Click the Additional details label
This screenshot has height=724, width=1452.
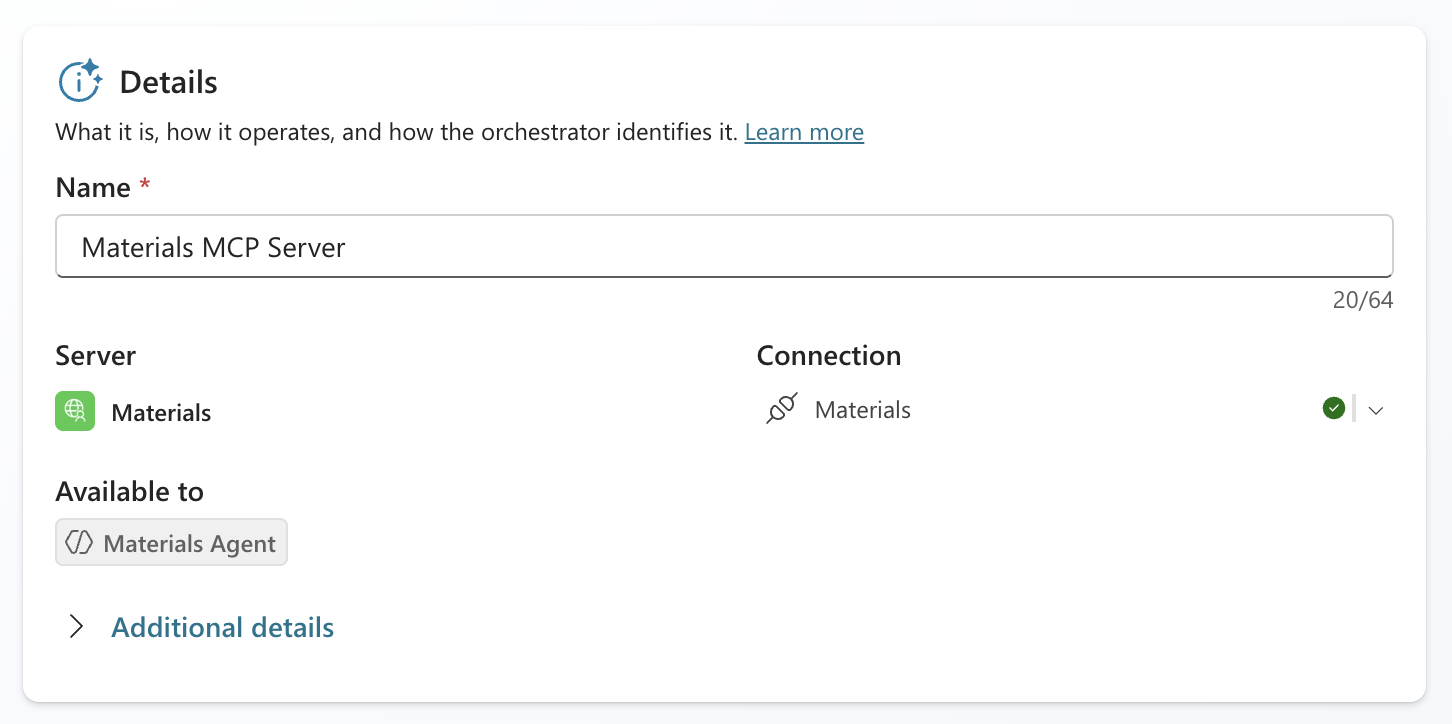(222, 627)
